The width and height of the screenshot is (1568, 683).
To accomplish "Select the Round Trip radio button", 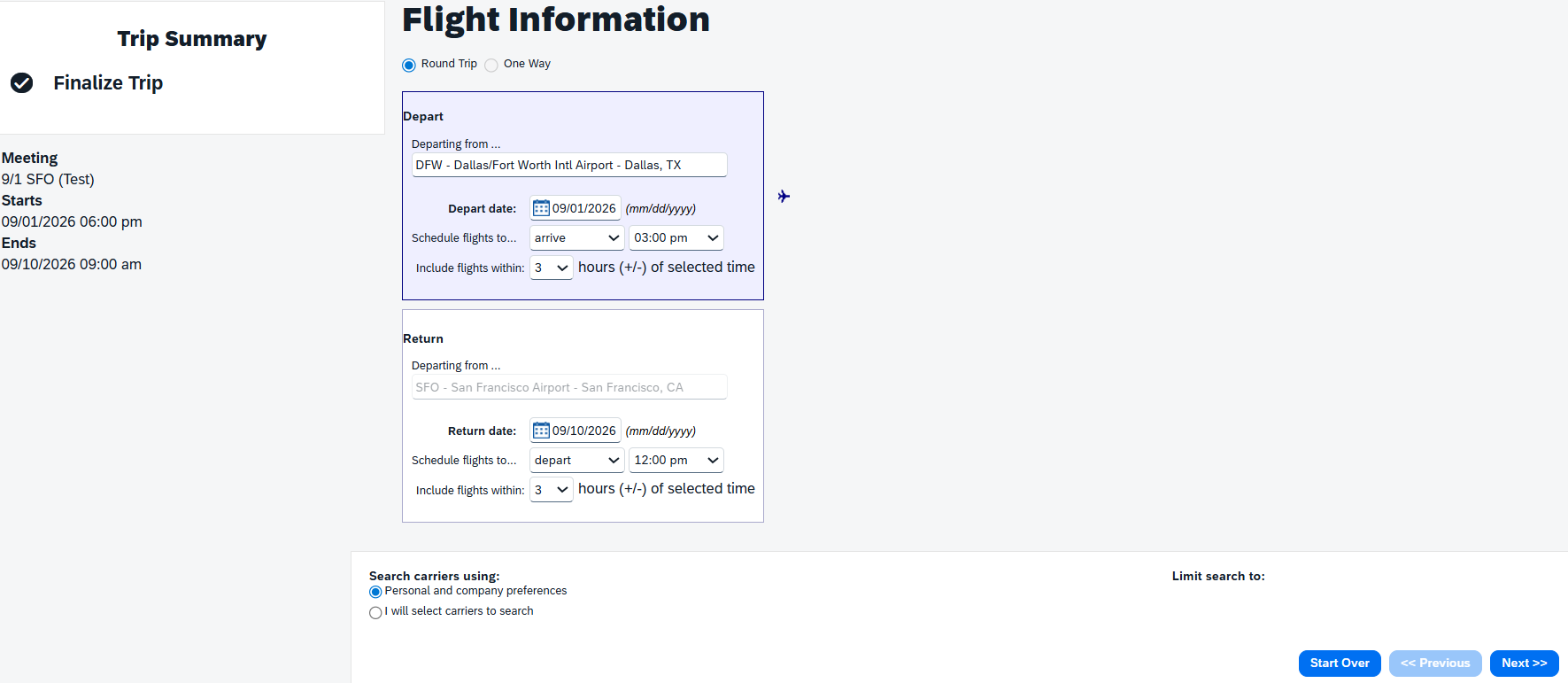I will click(409, 65).
